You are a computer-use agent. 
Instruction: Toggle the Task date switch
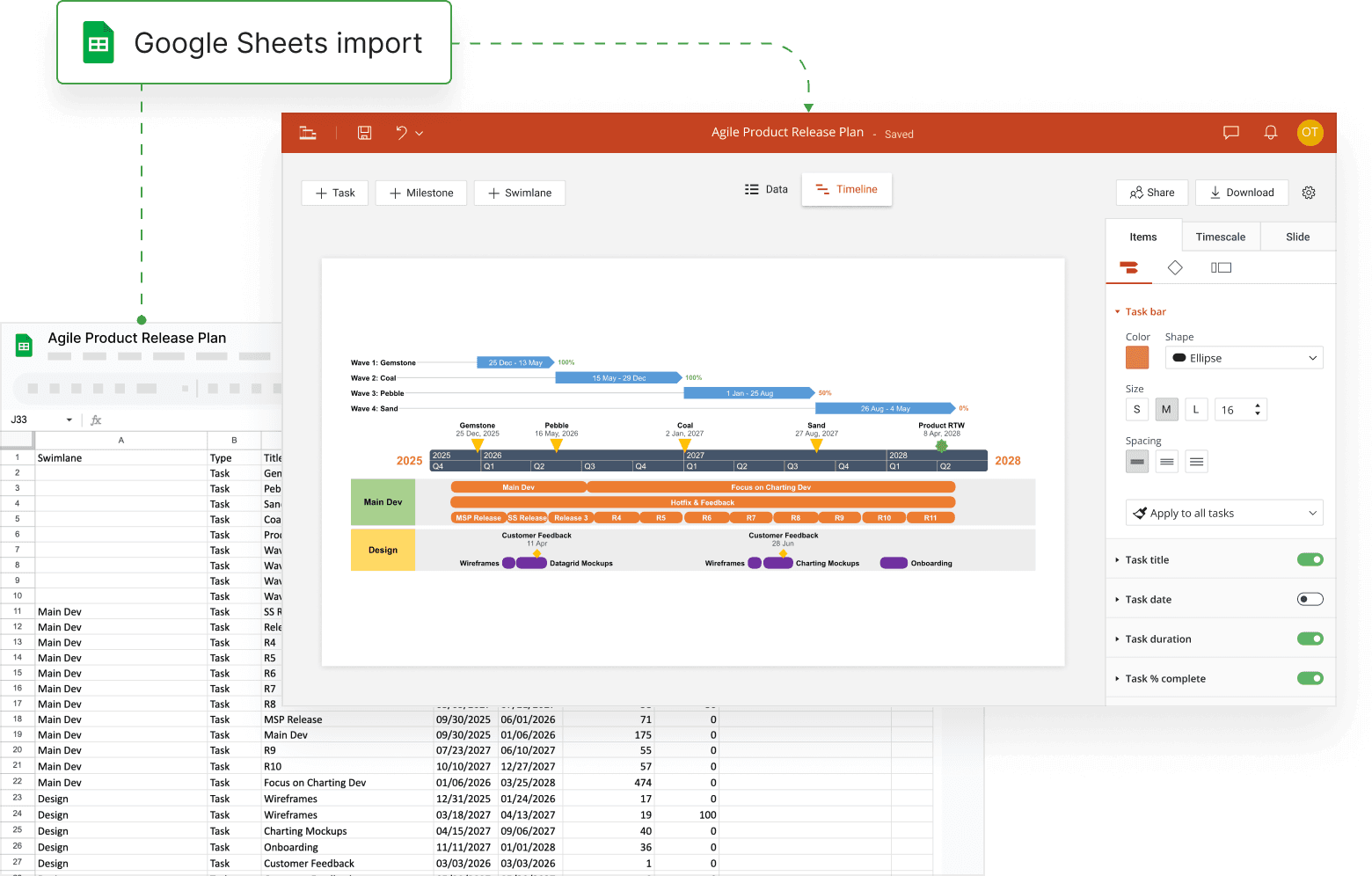tap(1310, 599)
